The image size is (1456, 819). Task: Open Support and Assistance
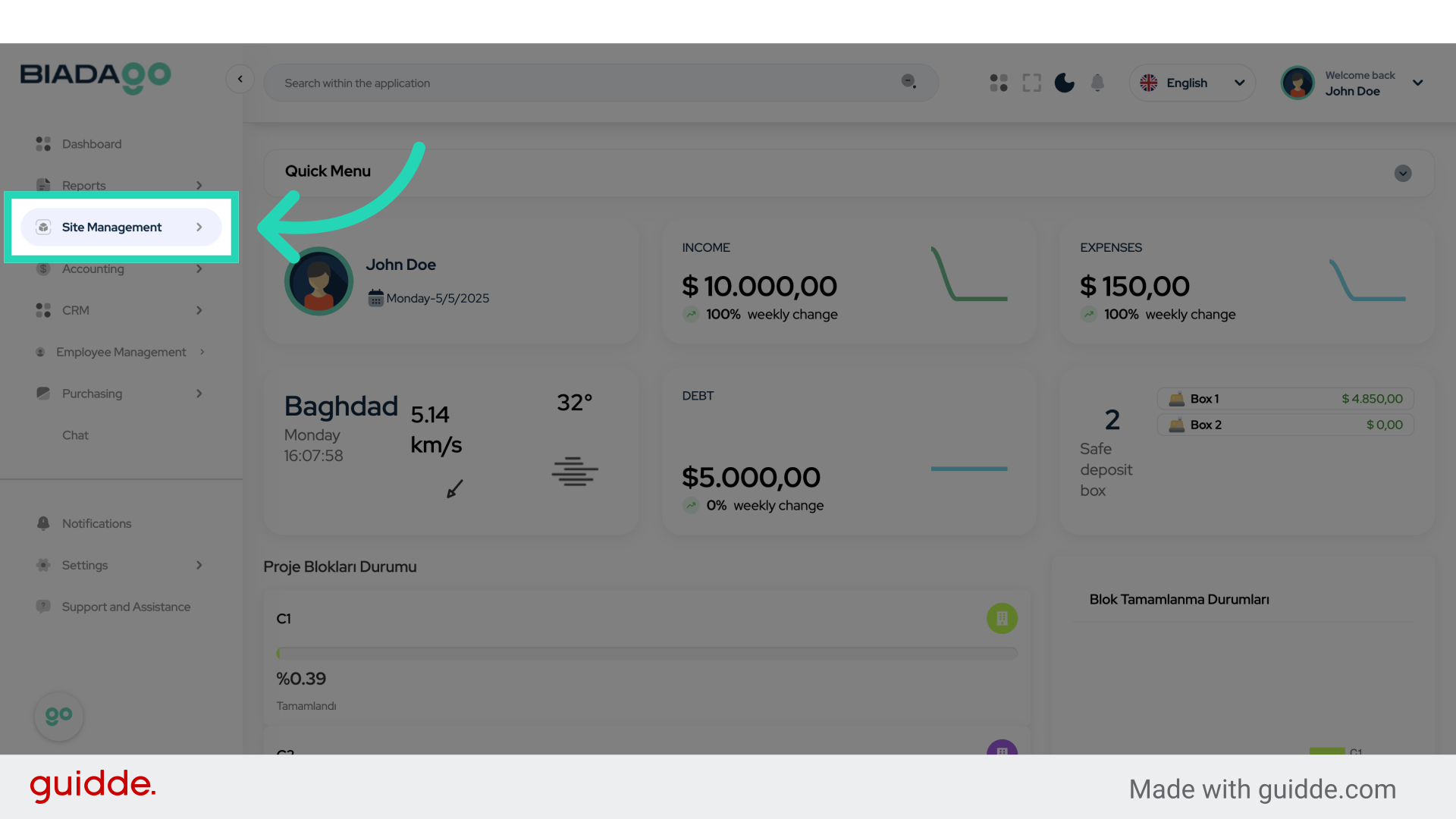(x=126, y=607)
